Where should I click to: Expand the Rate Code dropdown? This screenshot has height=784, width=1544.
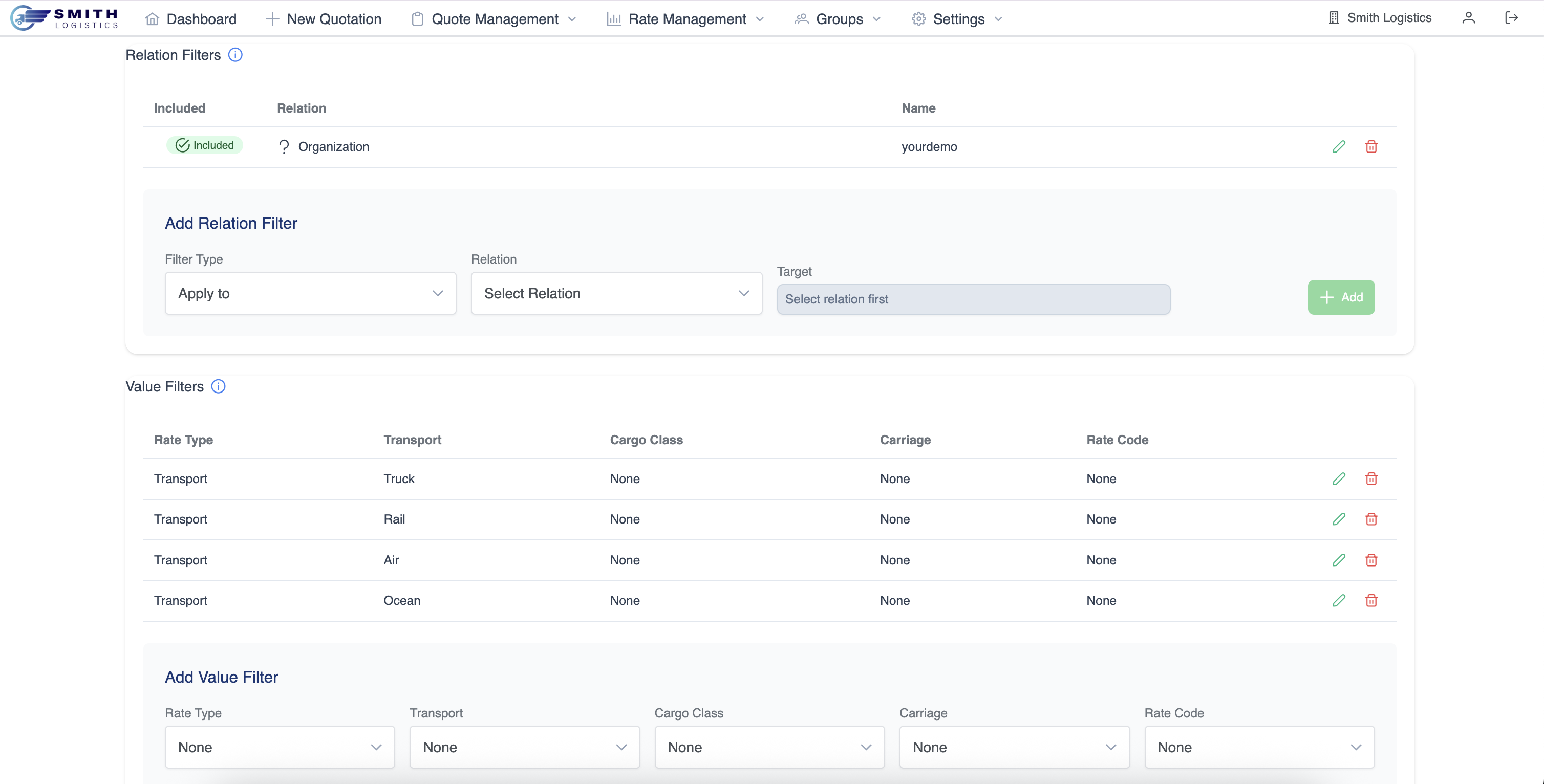(1259, 748)
